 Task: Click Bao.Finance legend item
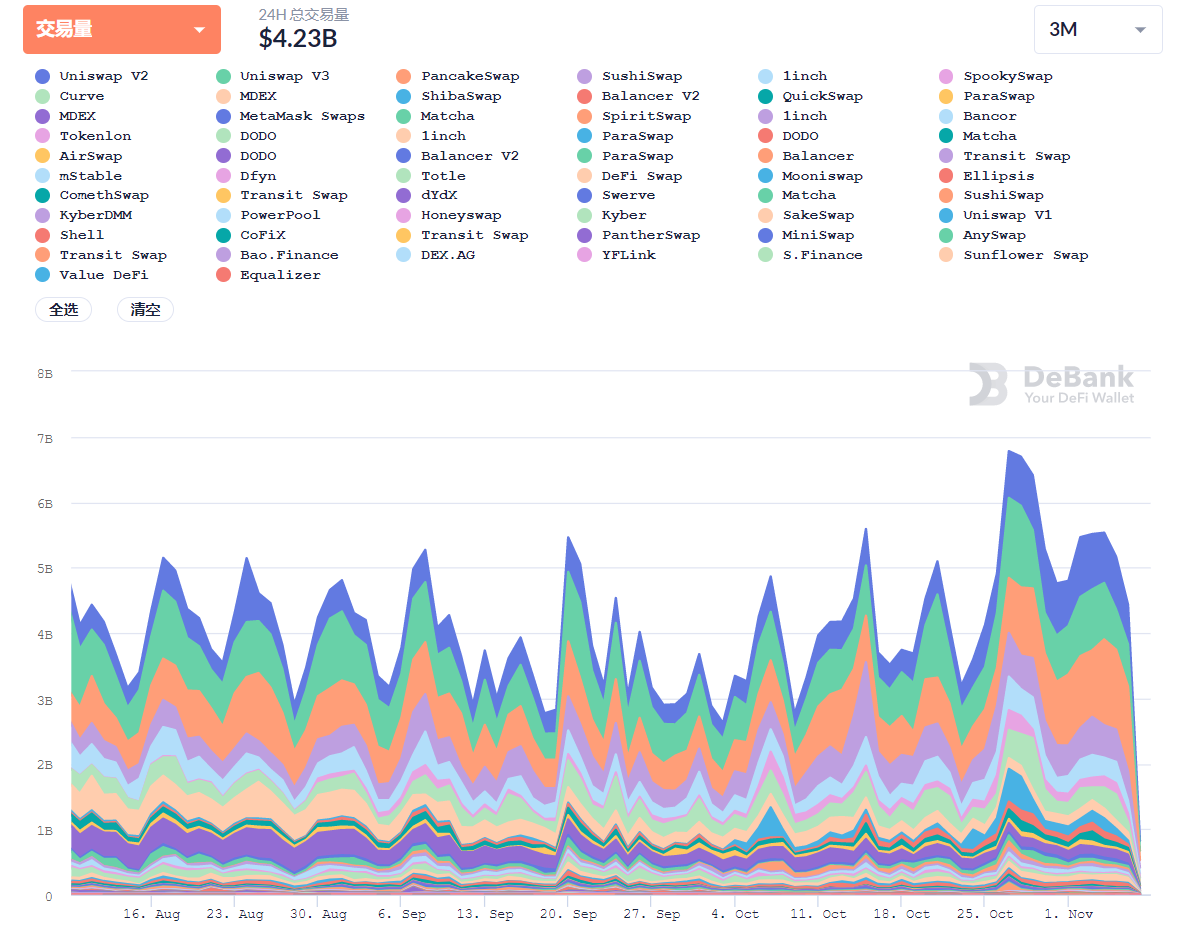(277, 255)
